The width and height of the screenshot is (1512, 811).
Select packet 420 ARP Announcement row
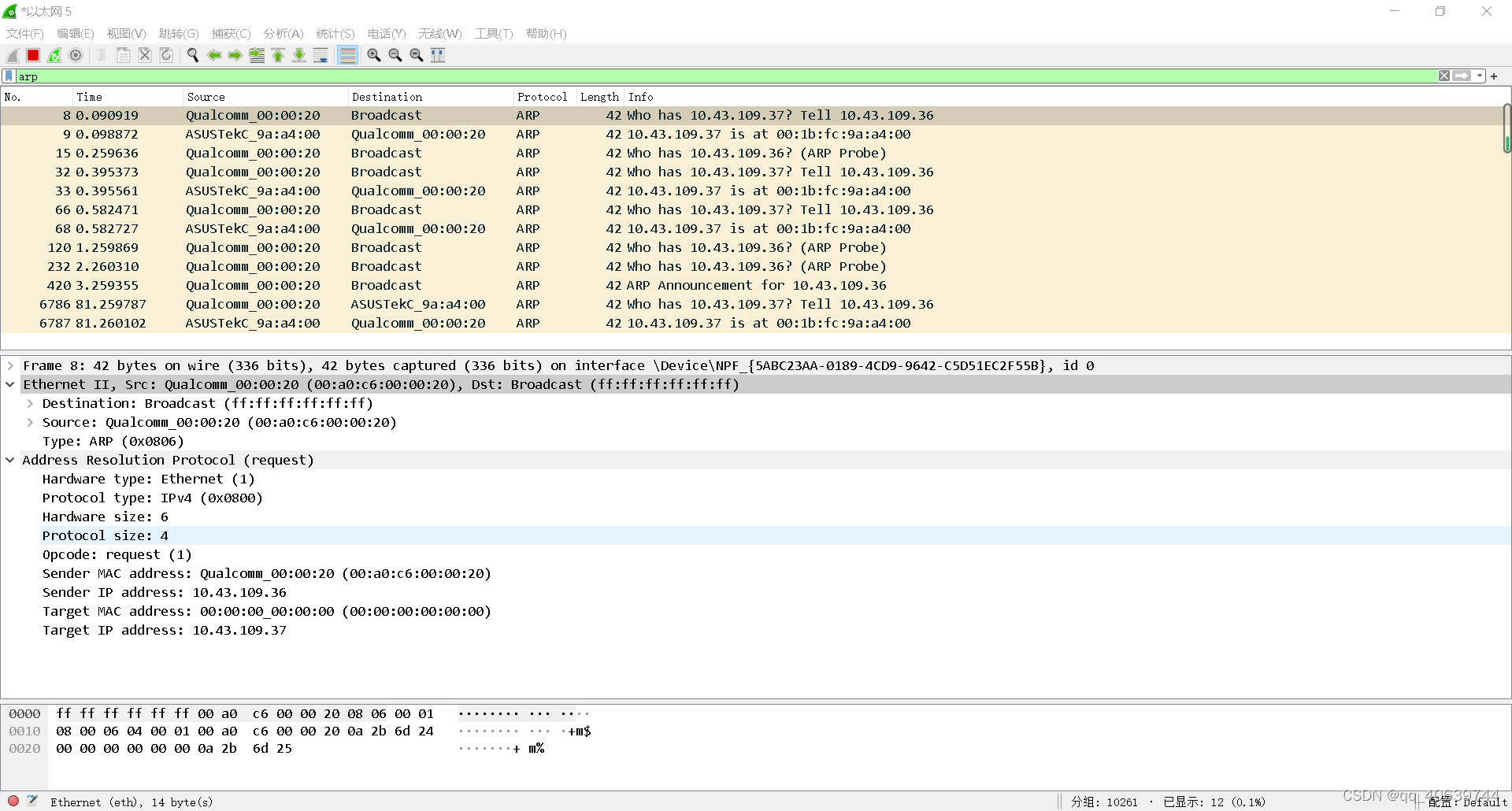(x=752, y=285)
